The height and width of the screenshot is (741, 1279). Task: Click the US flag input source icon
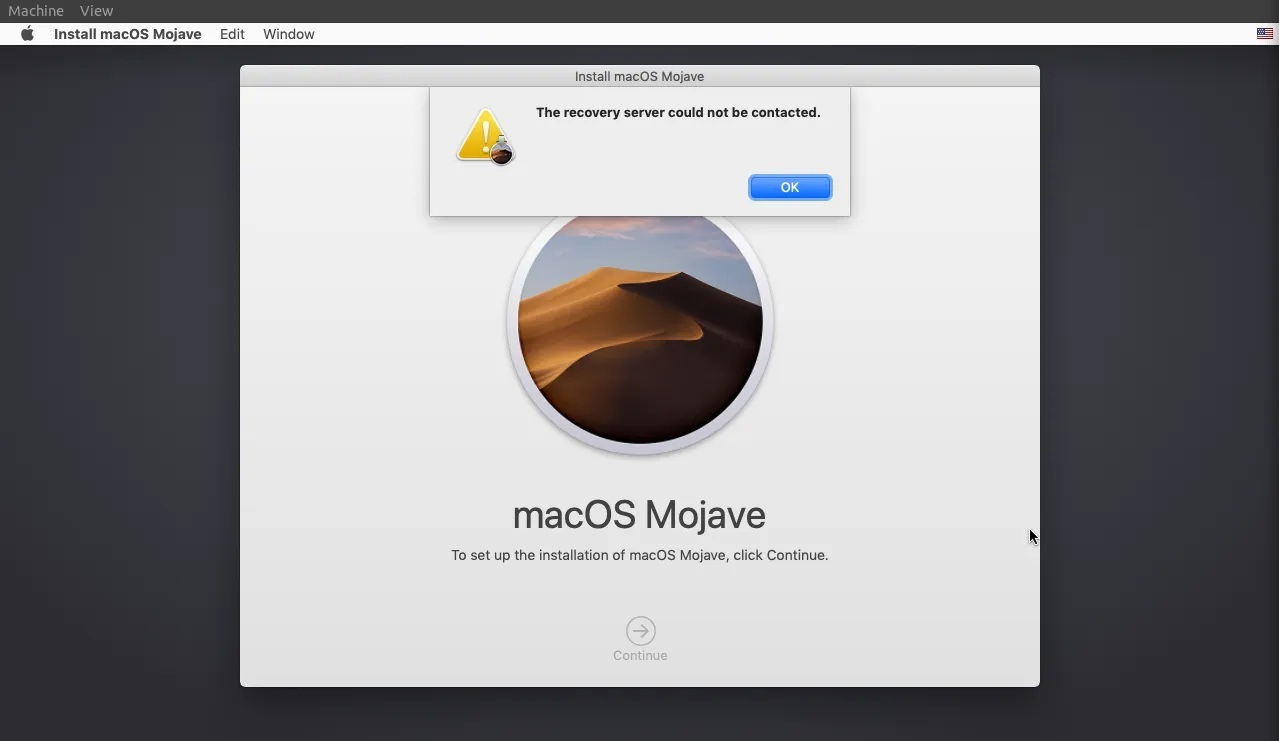click(1265, 34)
